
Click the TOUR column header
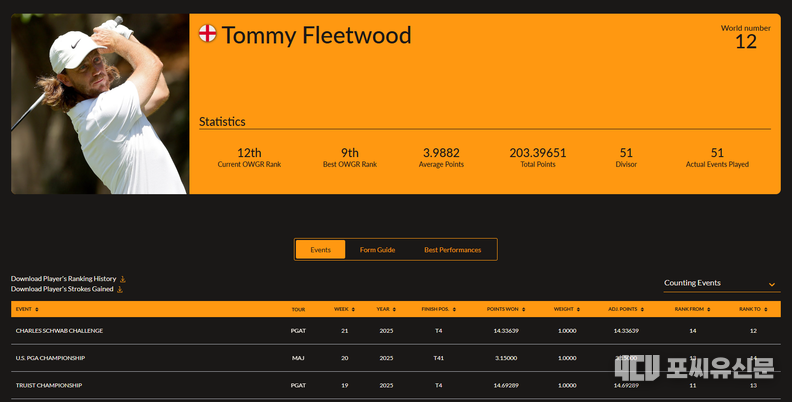[298, 309]
